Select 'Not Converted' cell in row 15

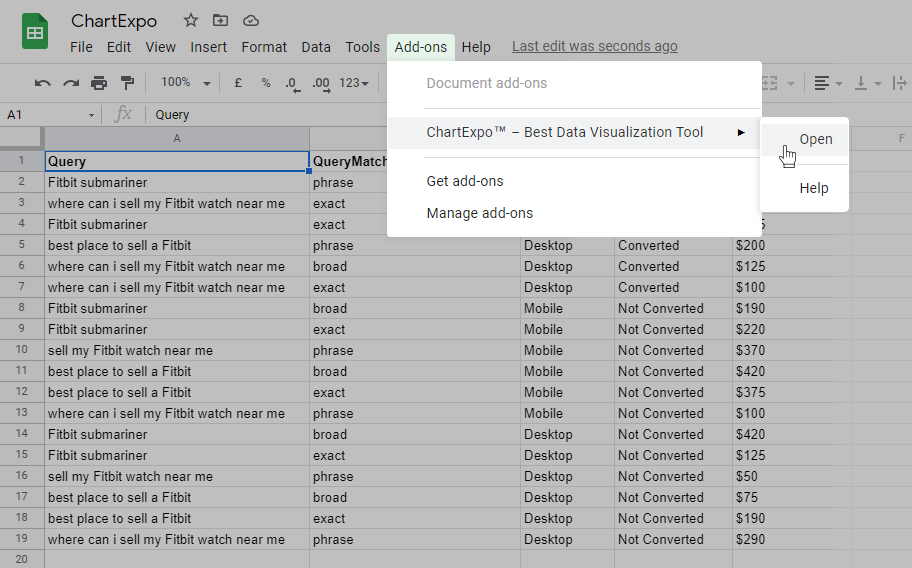(x=673, y=456)
